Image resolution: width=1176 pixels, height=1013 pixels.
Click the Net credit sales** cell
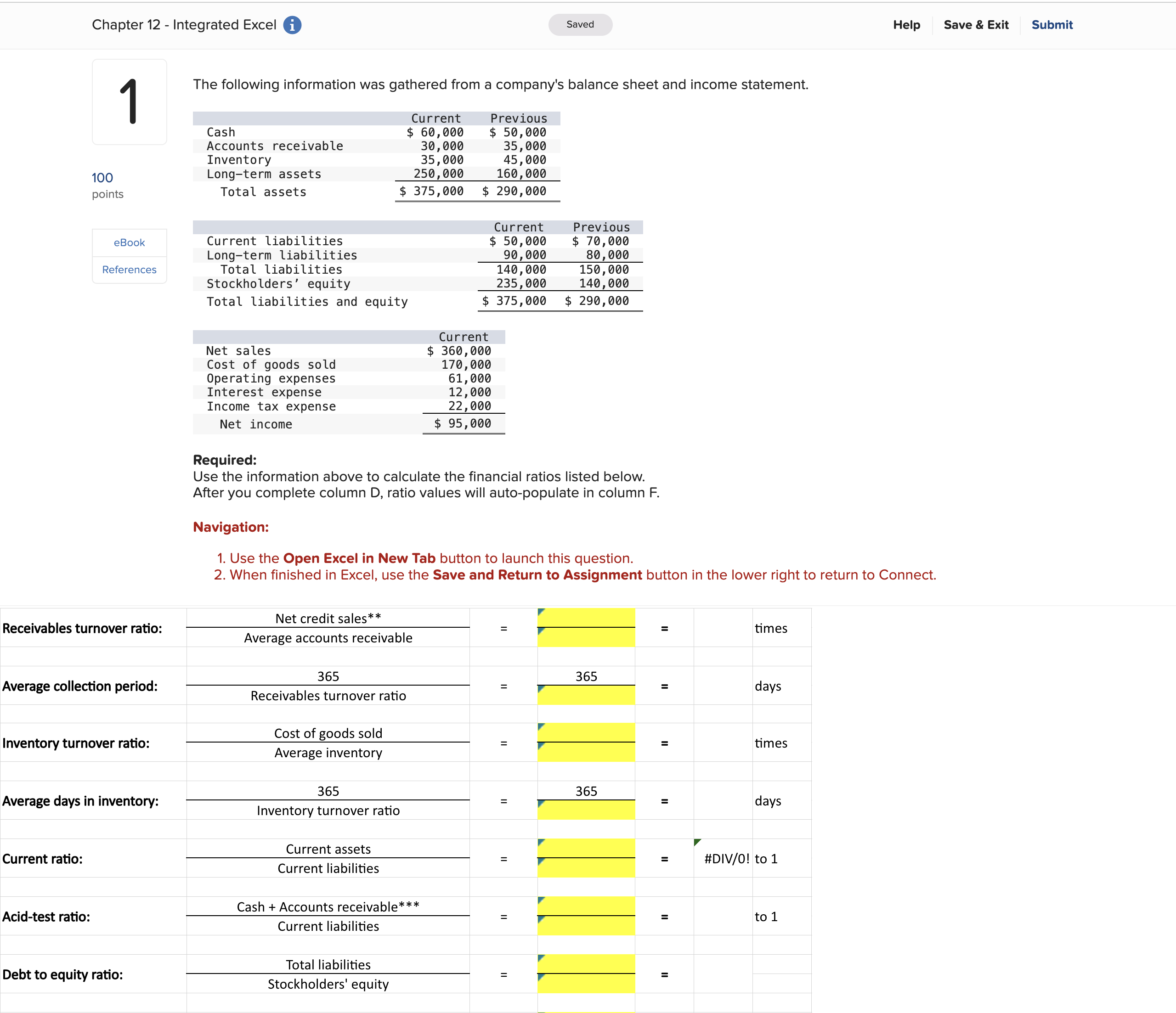point(328,618)
